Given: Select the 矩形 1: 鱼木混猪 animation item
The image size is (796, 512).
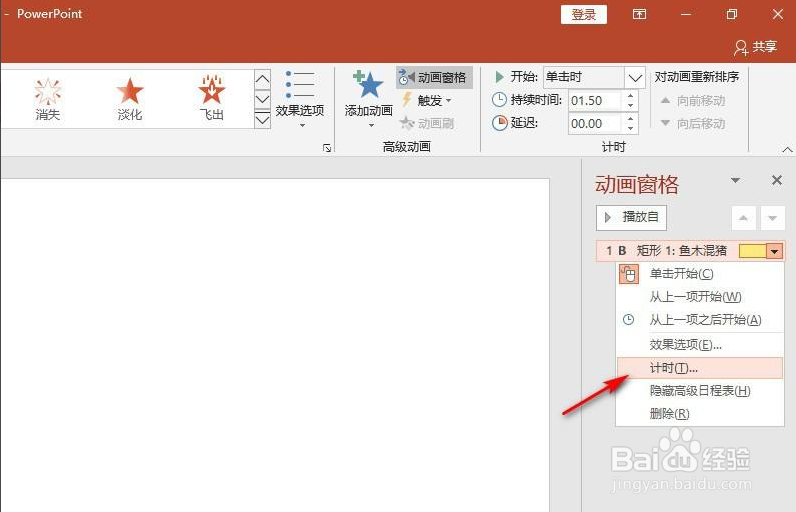Looking at the screenshot, I should (690, 251).
